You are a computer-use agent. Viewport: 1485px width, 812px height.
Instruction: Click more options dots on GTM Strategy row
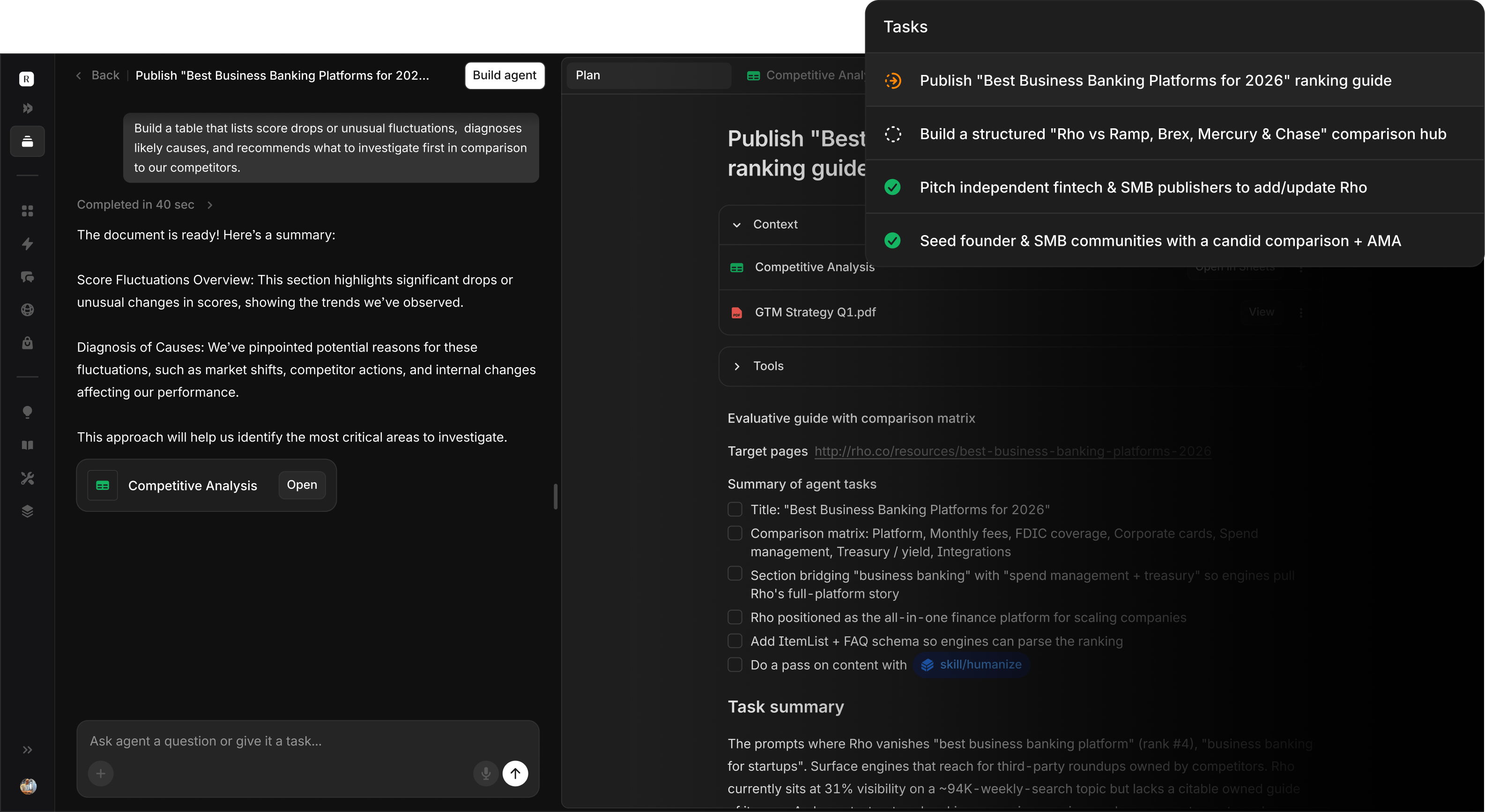click(x=1301, y=312)
